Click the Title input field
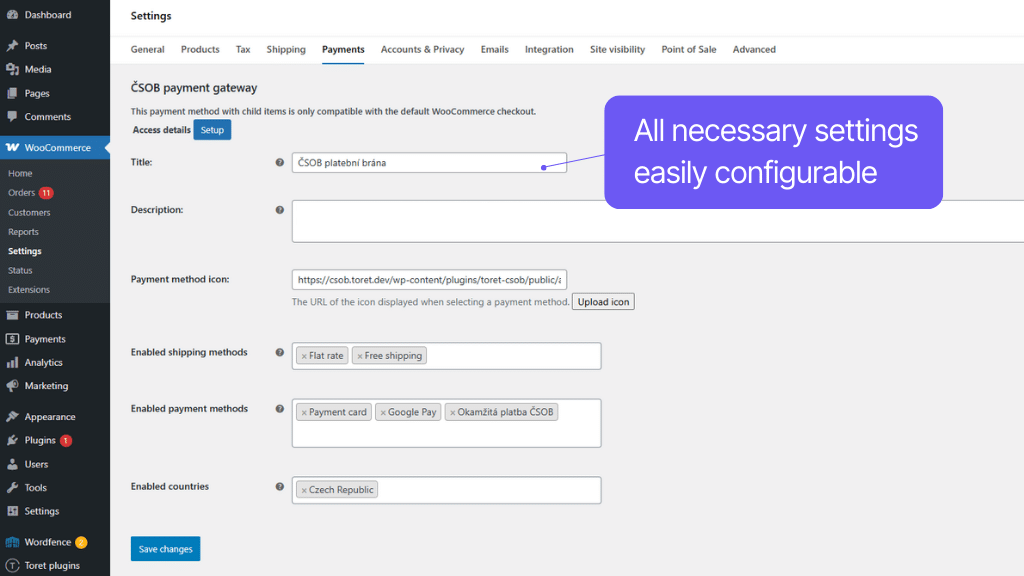 click(x=429, y=163)
